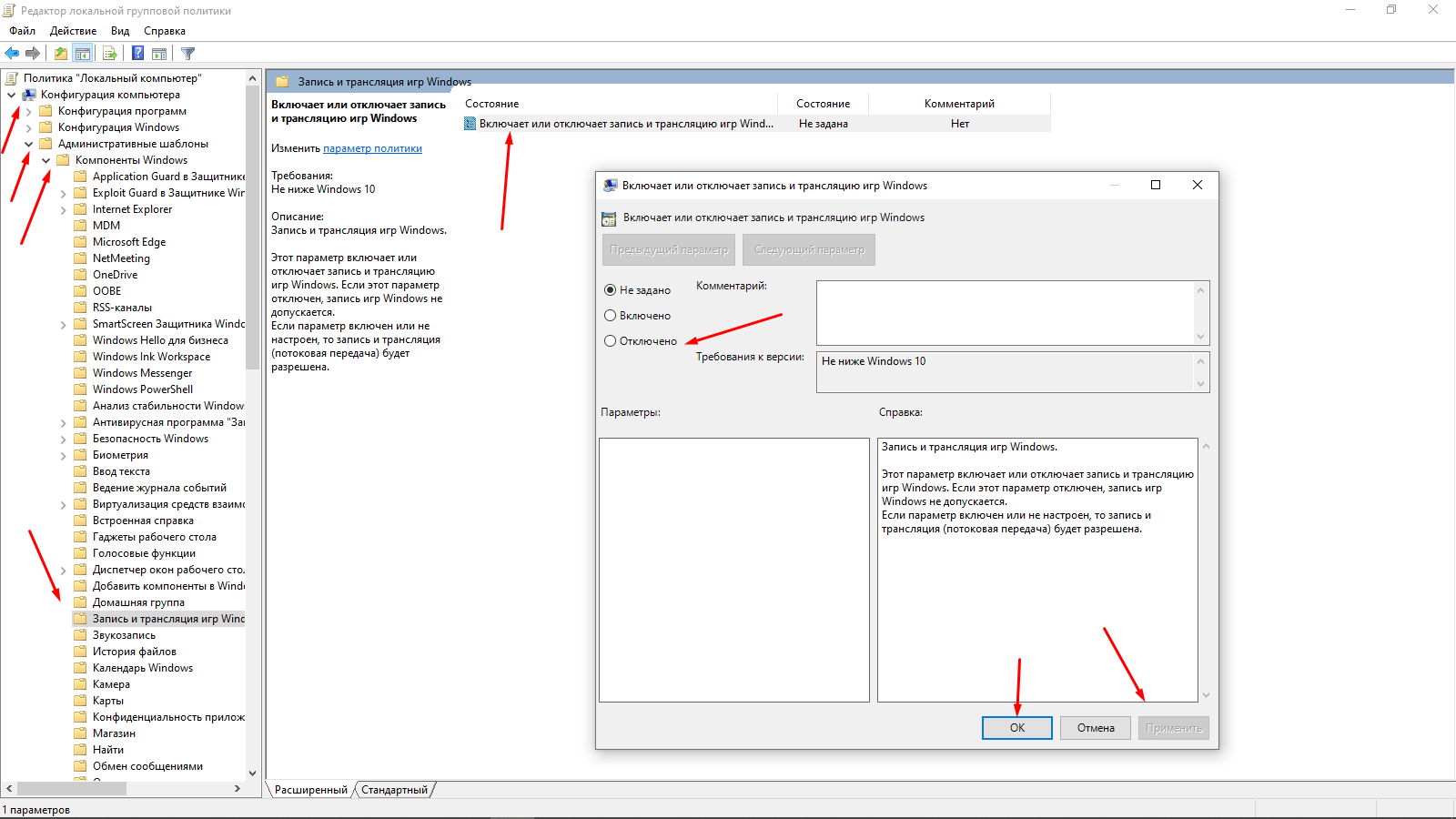Viewport: 1456px width, 819px height.
Task: Toggle the action pane toolbar icon
Action: click(159, 54)
